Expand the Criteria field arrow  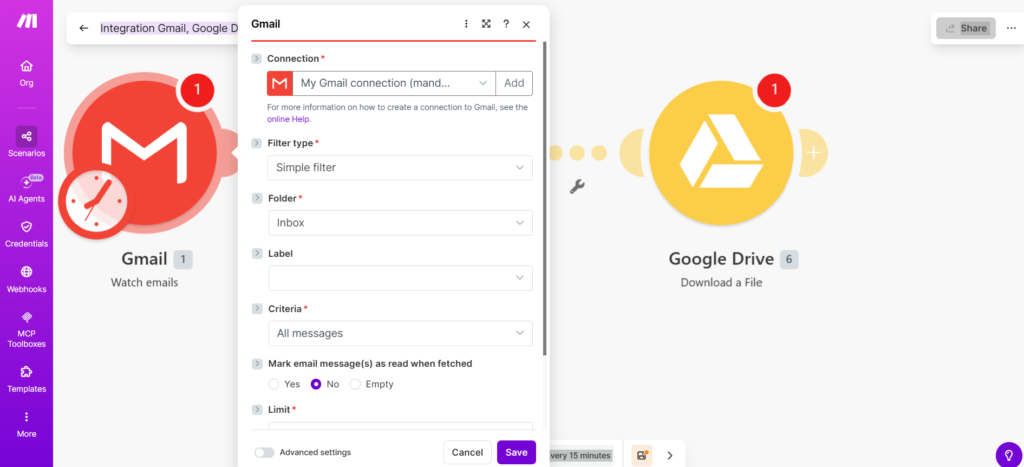[x=257, y=308]
